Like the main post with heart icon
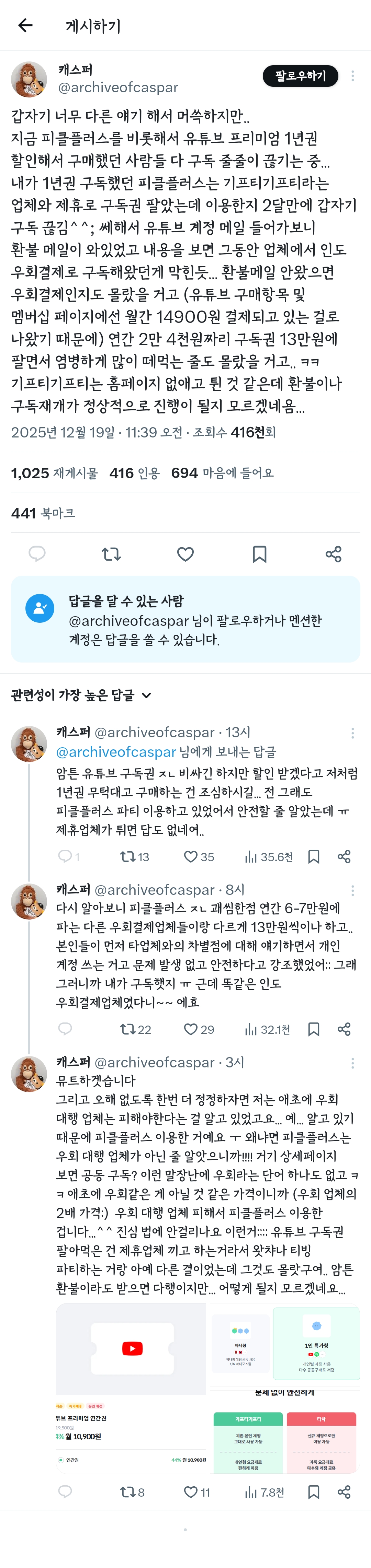Viewport: 371px width, 1568px height. 185,553
